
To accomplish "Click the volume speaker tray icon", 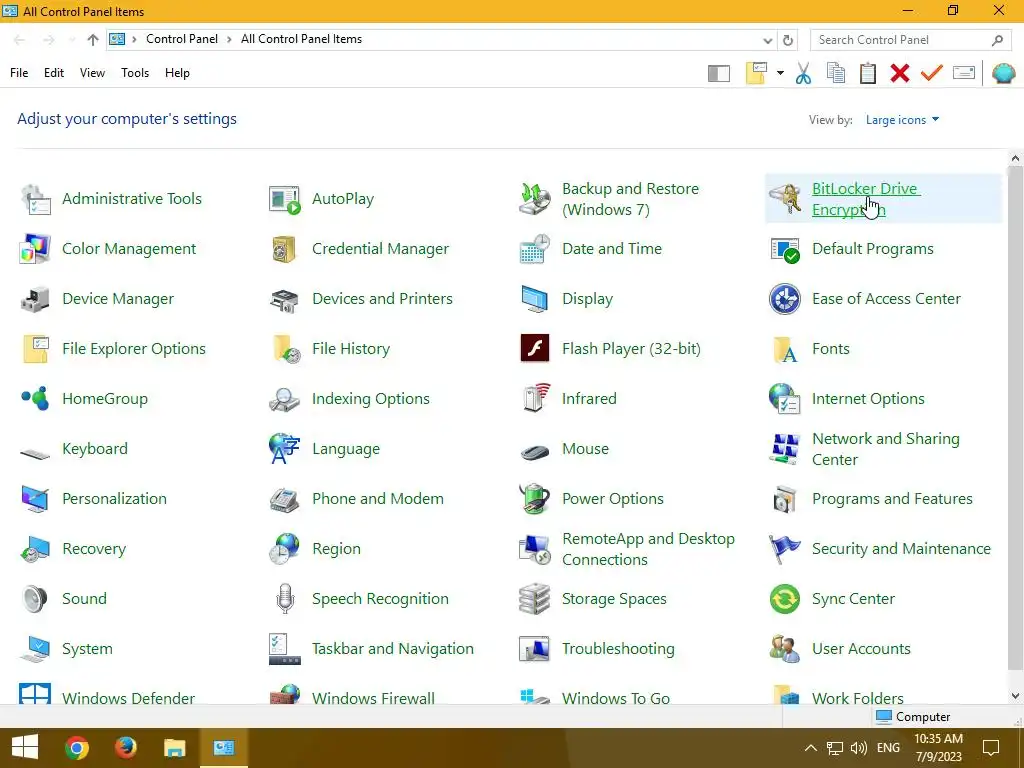I will [859, 748].
